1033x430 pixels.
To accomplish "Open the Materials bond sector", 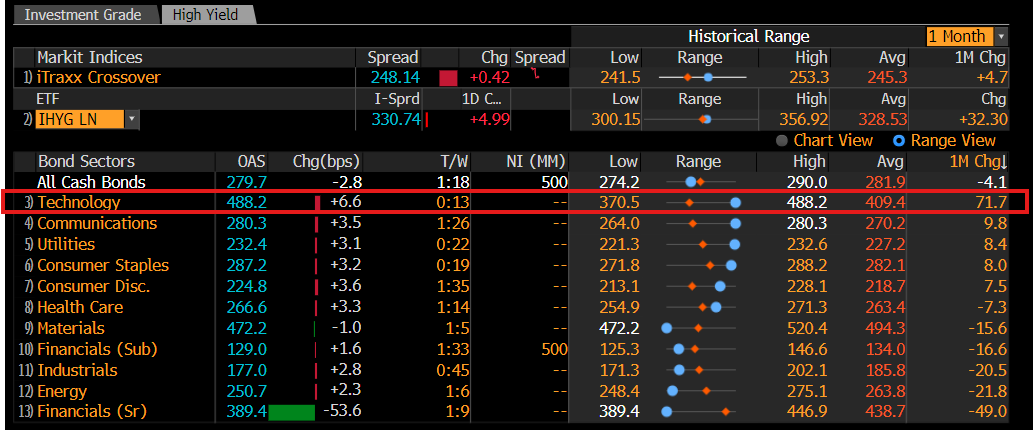I will coord(70,328).
